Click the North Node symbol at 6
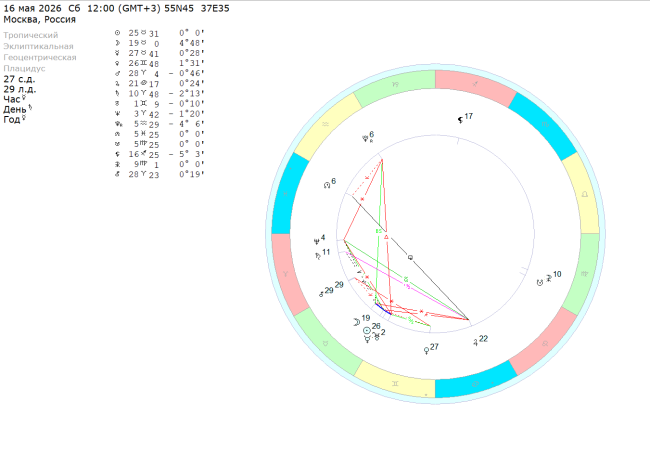This screenshot has height=453, width=650. 327,185
